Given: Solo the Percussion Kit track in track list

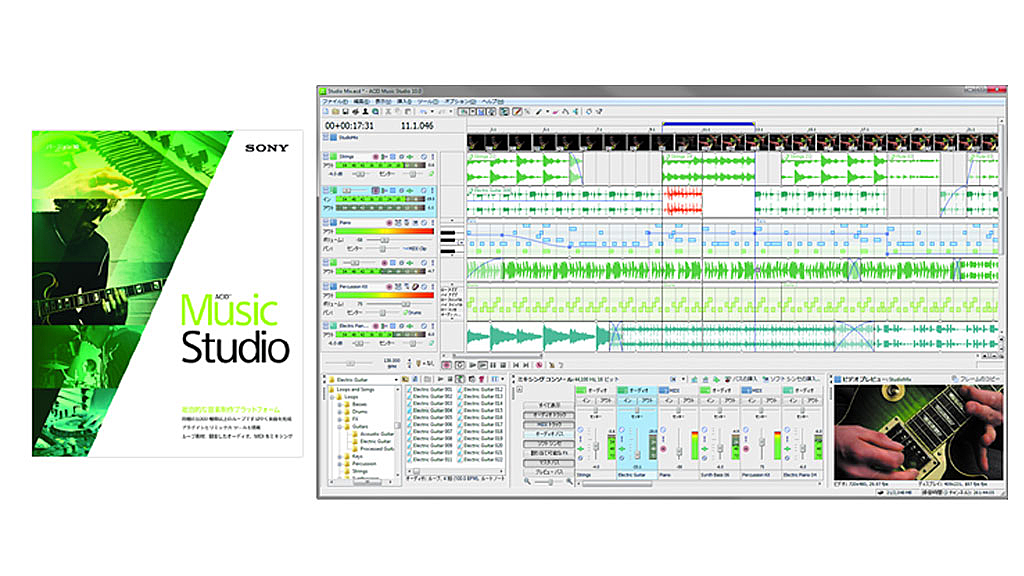Looking at the screenshot, I should coord(432,287).
